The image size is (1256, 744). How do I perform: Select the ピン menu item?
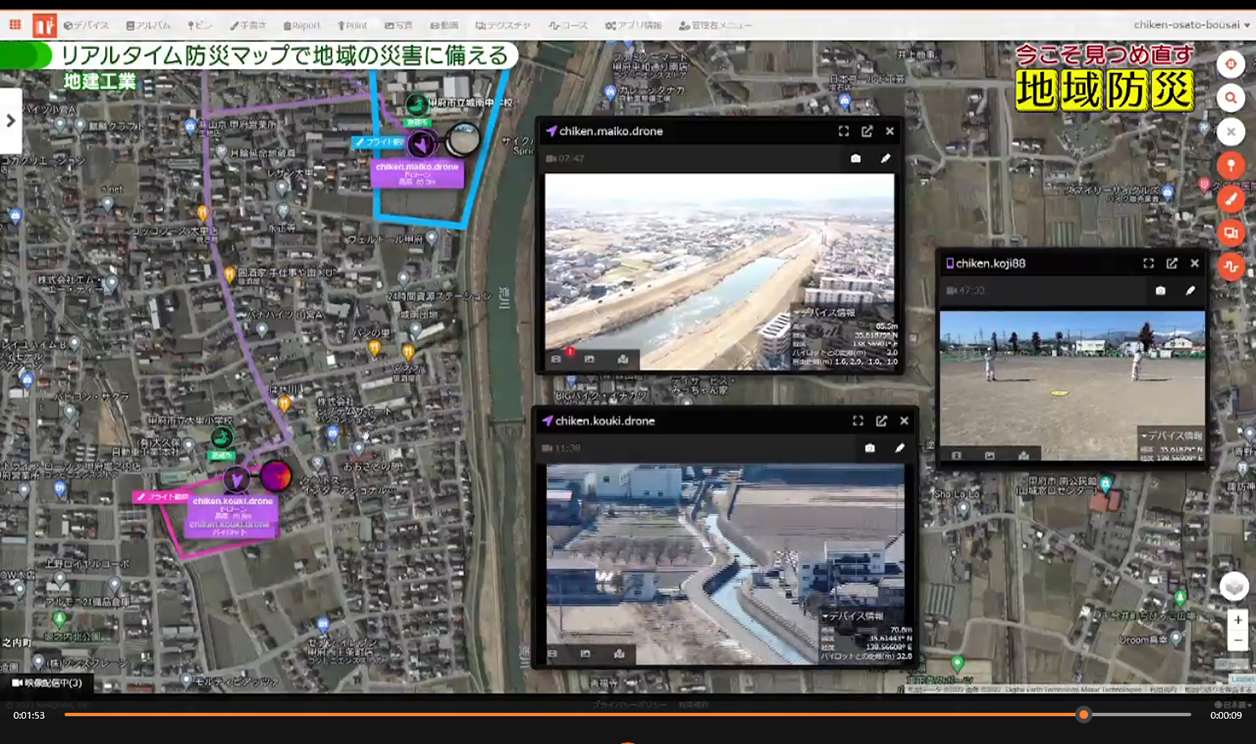(200, 25)
